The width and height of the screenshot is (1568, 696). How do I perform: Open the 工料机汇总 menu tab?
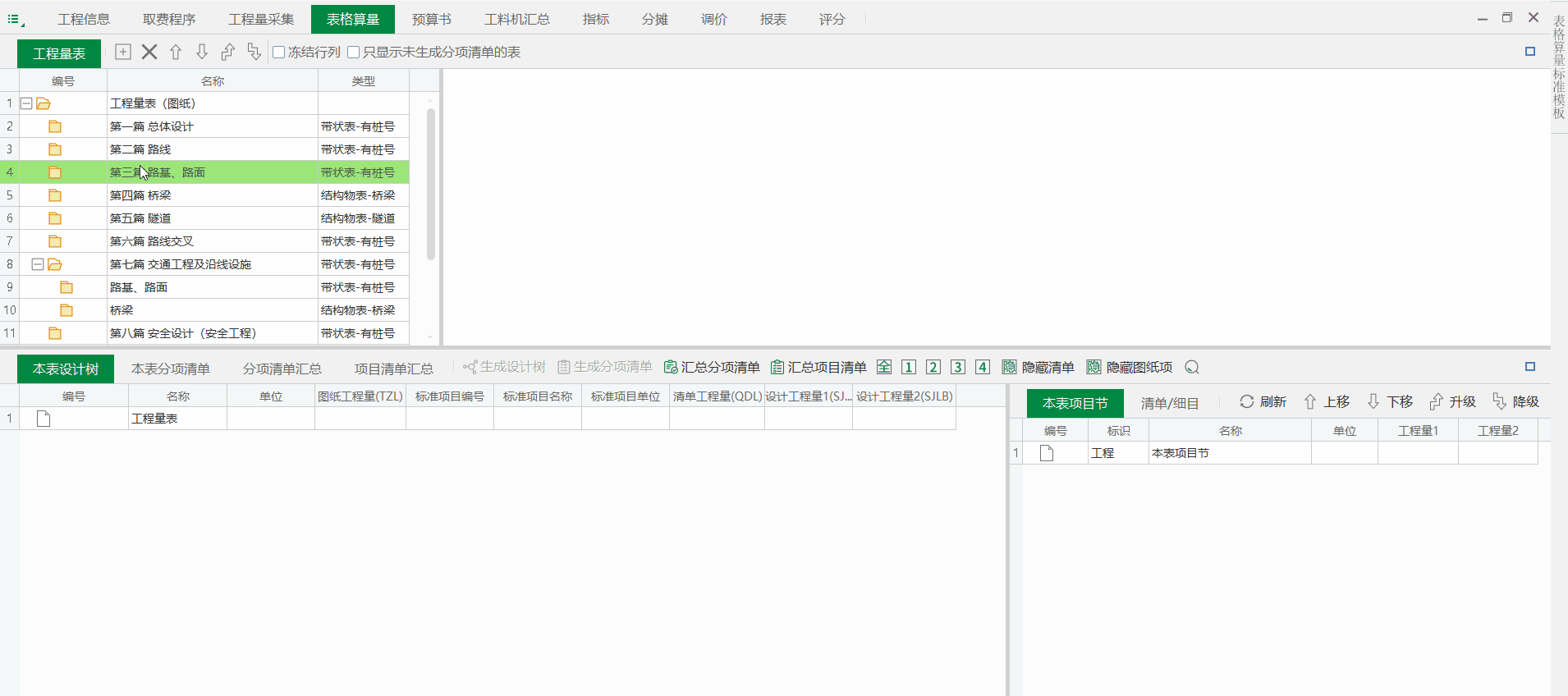tap(517, 19)
